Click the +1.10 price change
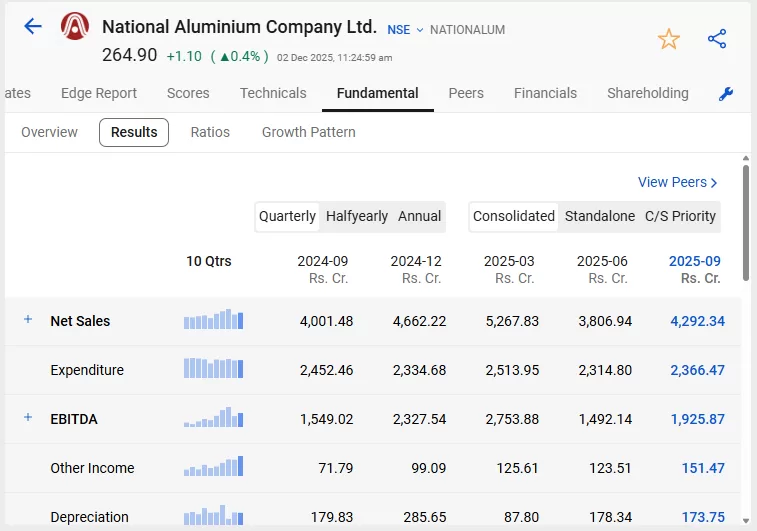757x531 pixels. (x=184, y=56)
